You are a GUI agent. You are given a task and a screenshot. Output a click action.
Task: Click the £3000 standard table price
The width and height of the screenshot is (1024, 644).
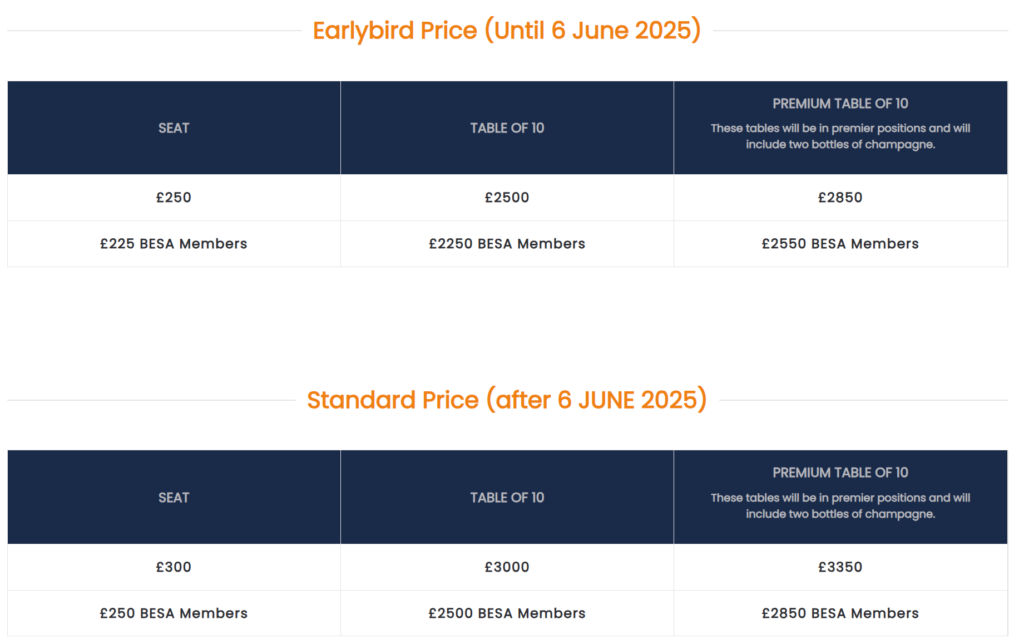[x=507, y=567]
